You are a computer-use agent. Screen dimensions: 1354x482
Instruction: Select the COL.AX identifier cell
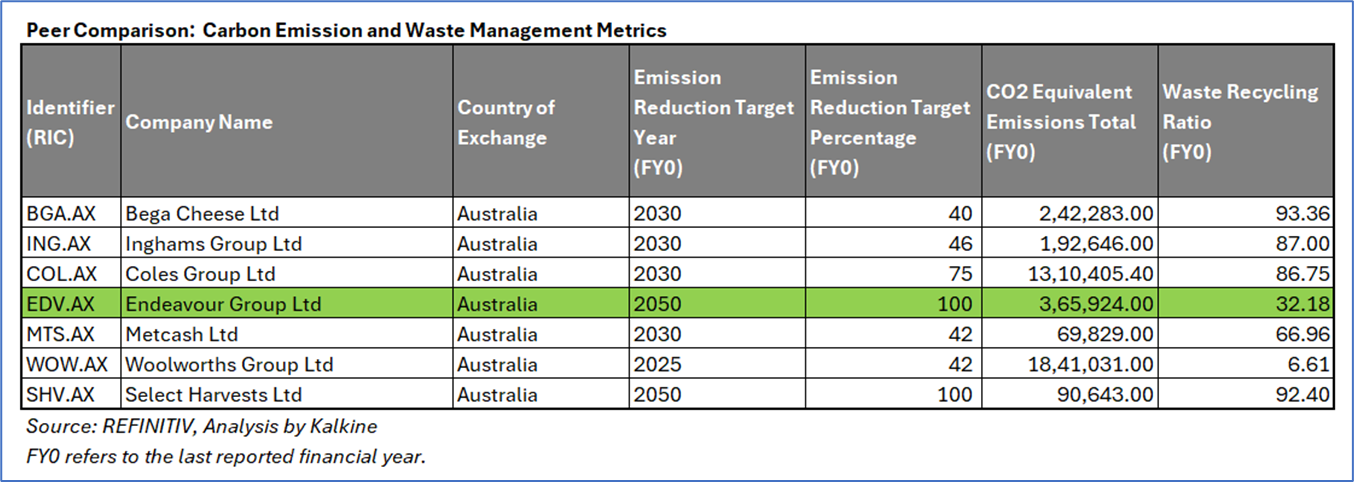pyautogui.click(x=71, y=273)
